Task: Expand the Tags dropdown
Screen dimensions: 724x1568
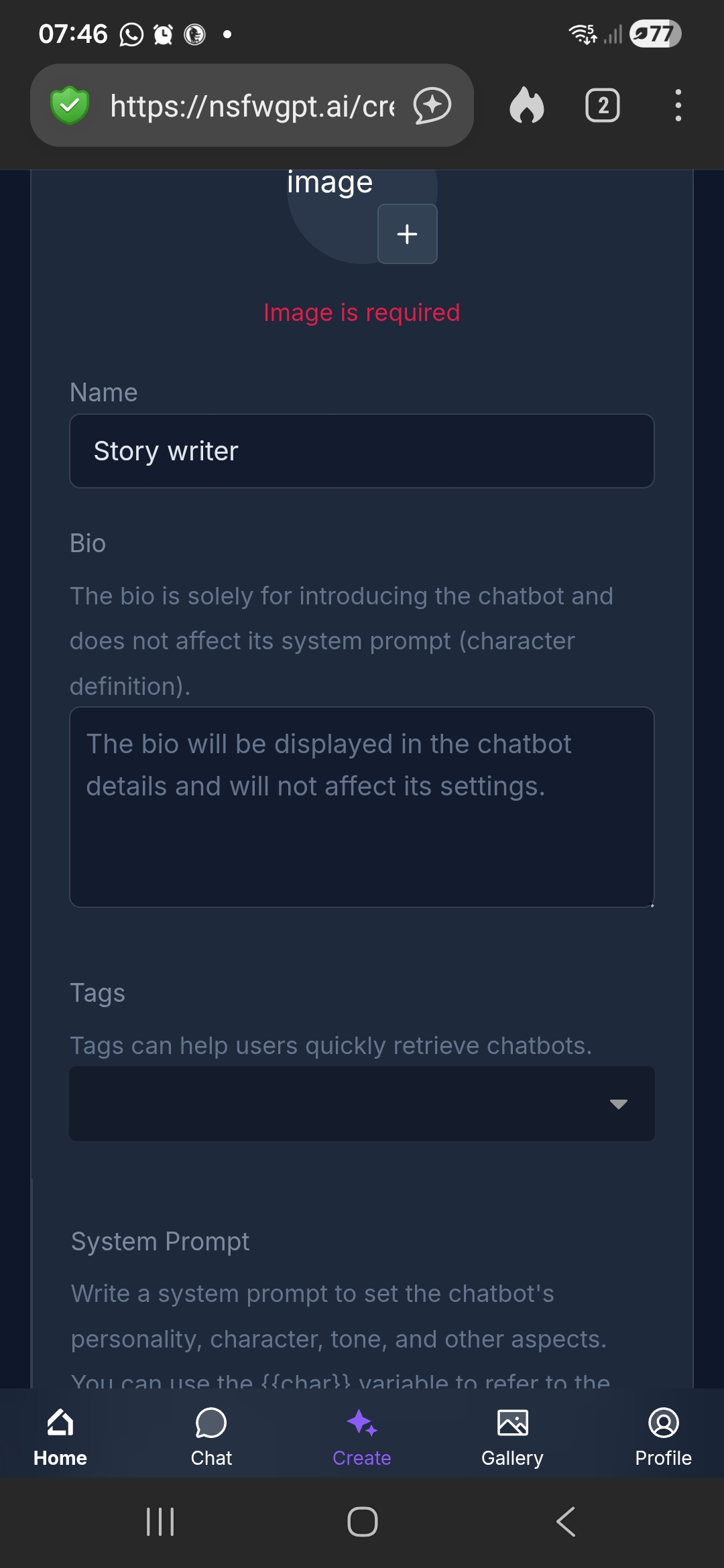Action: coord(618,1104)
